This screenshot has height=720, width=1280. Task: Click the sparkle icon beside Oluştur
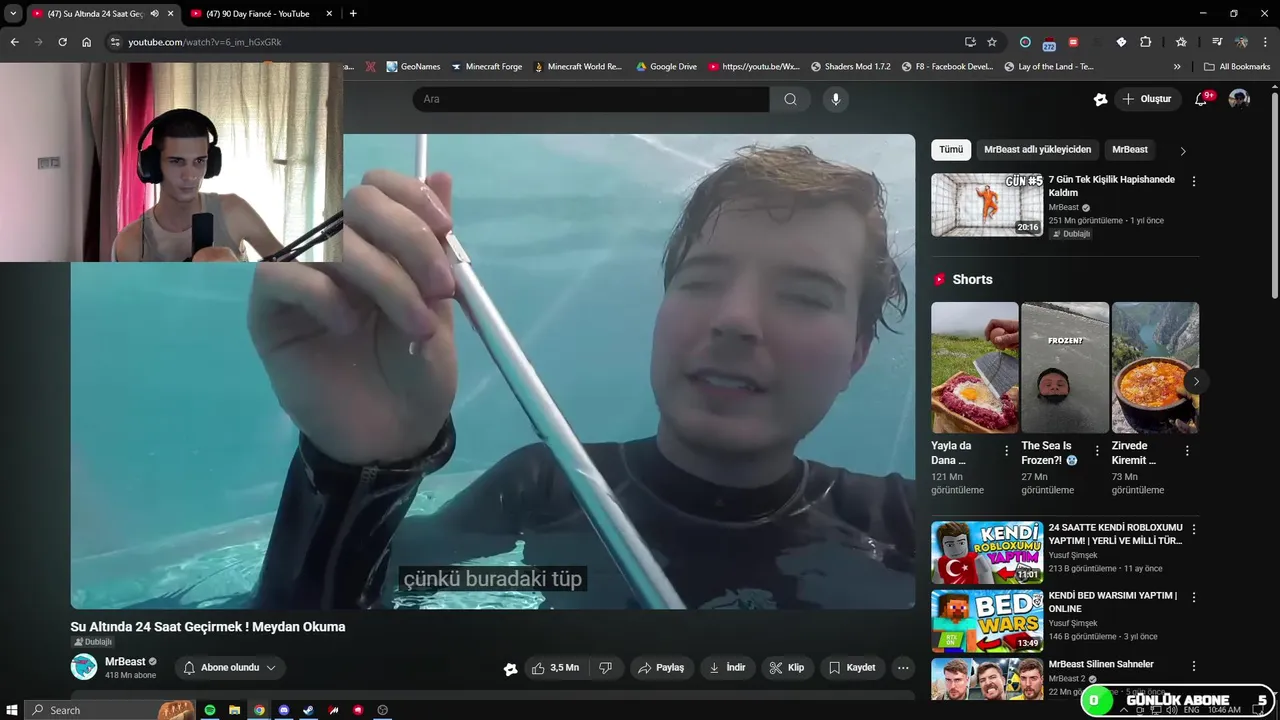coord(1101,99)
